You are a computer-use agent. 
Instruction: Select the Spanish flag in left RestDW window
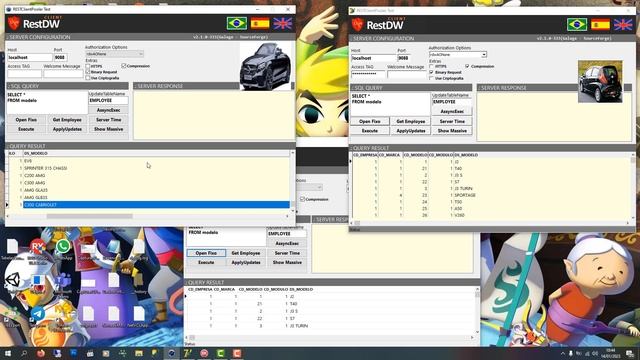(x=260, y=23)
